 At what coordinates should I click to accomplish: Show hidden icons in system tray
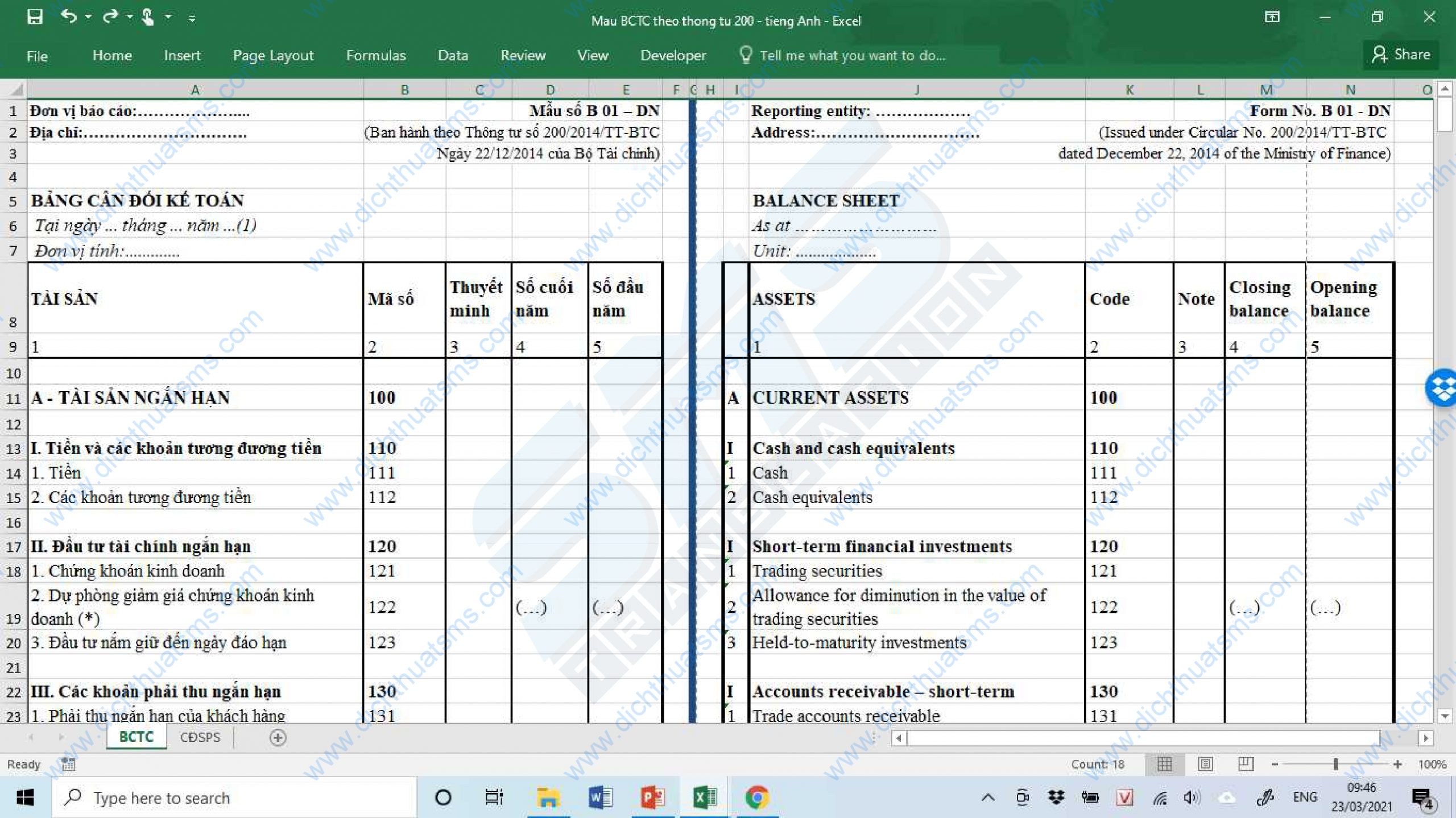[988, 798]
